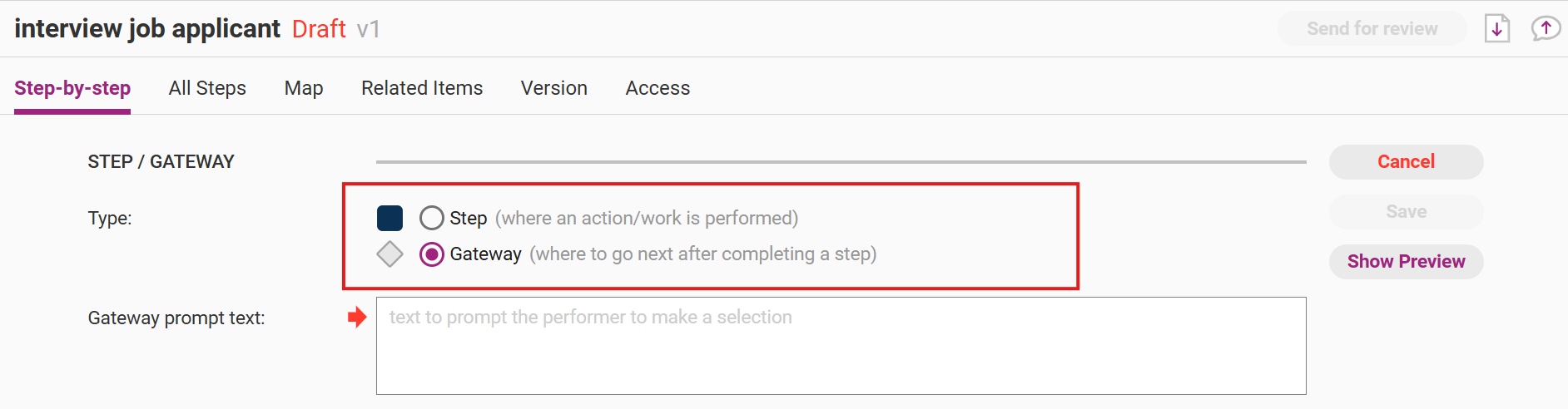Click the Cancel button
The width and height of the screenshot is (1568, 409).
pyautogui.click(x=1406, y=161)
